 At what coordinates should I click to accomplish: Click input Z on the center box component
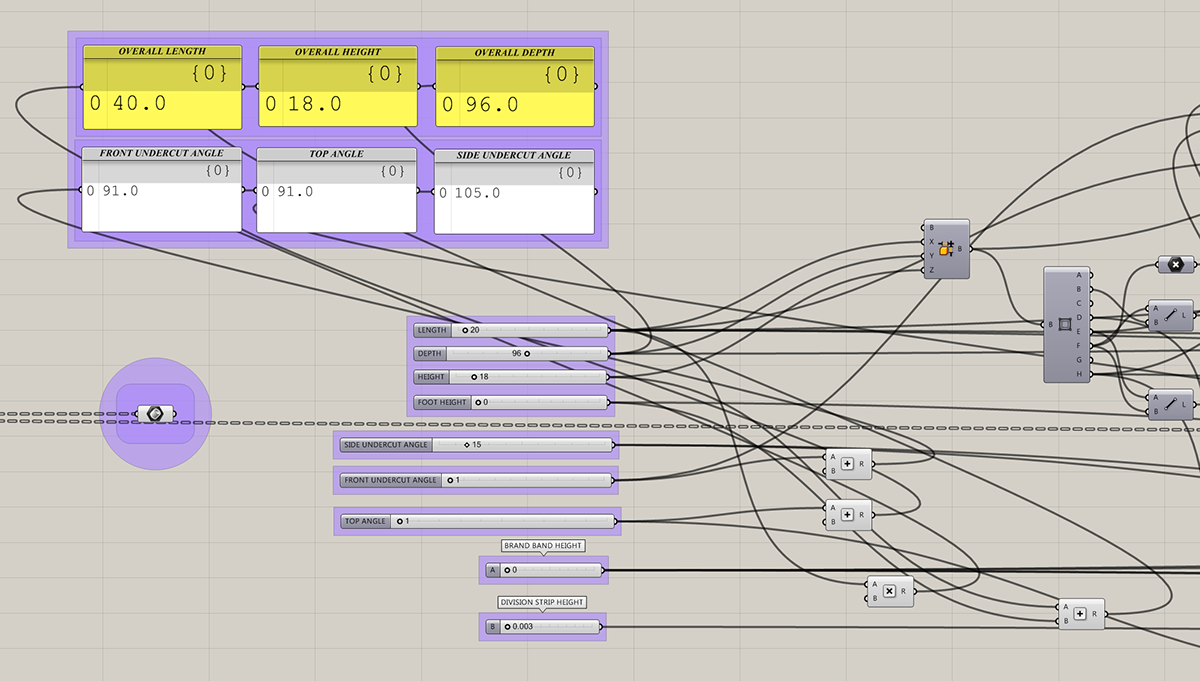pyautogui.click(x=932, y=270)
